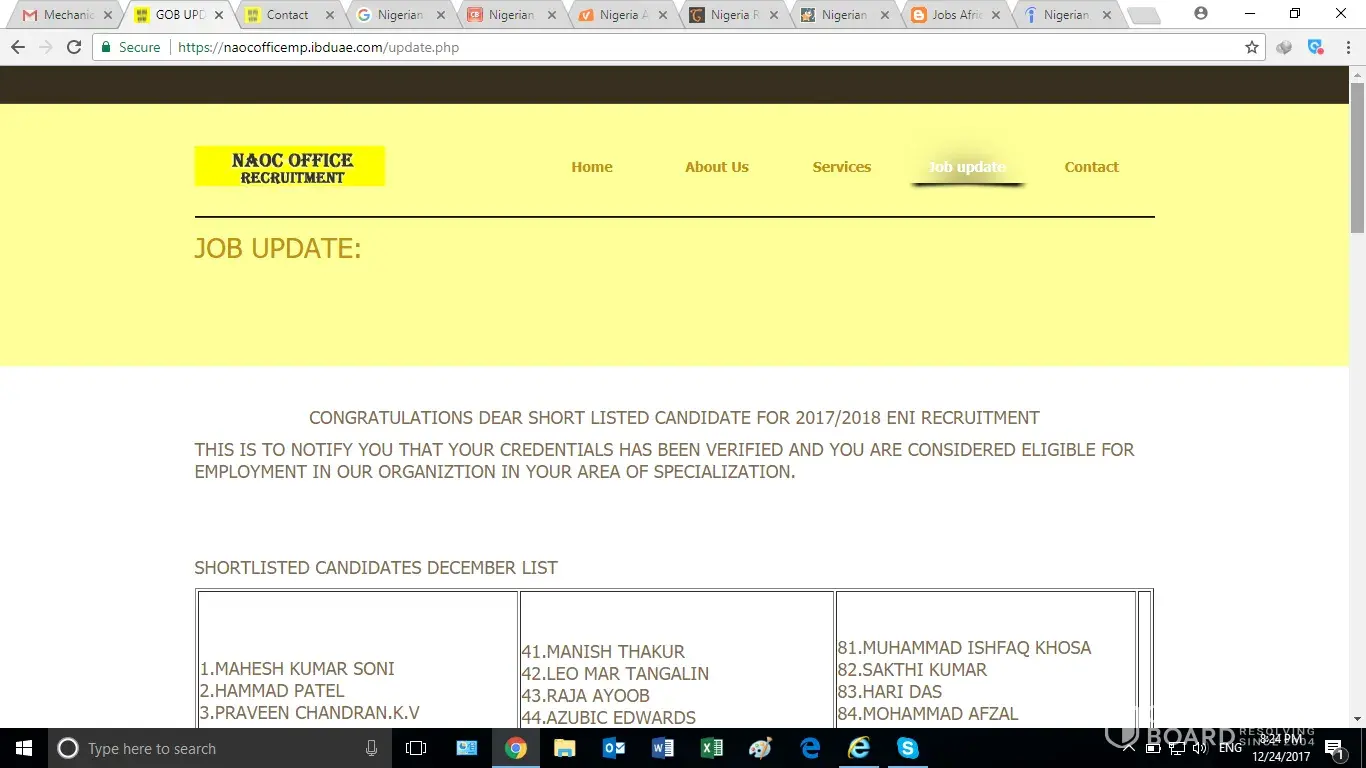Open the Action Center notifications icon
The image size is (1366, 768).
coord(1334,748)
